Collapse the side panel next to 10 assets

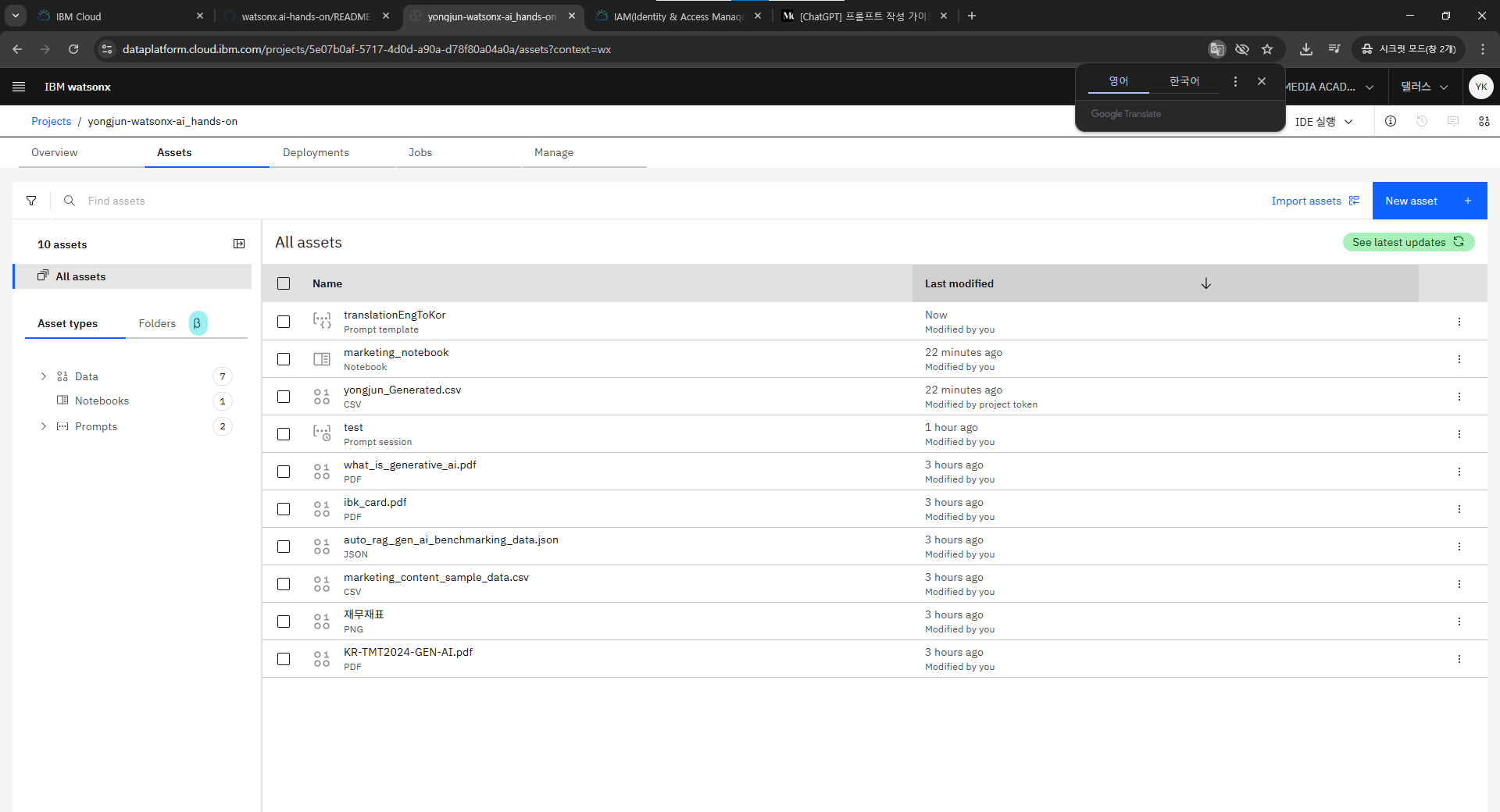(239, 244)
